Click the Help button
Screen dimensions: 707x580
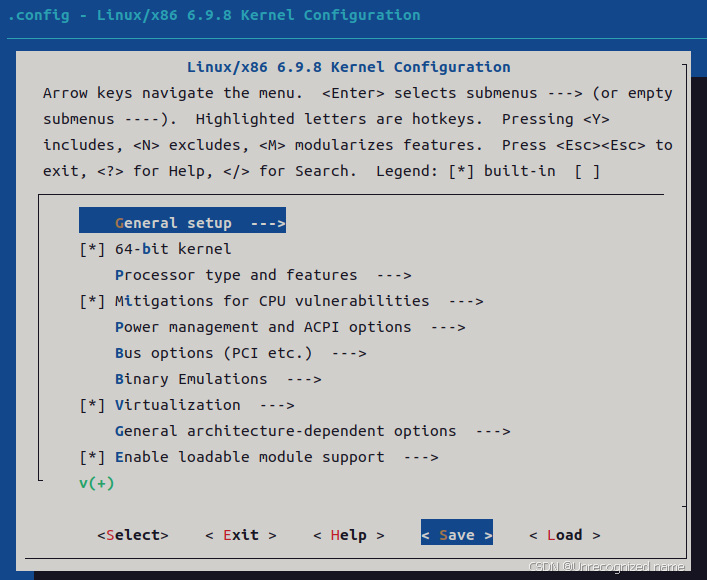click(349, 535)
